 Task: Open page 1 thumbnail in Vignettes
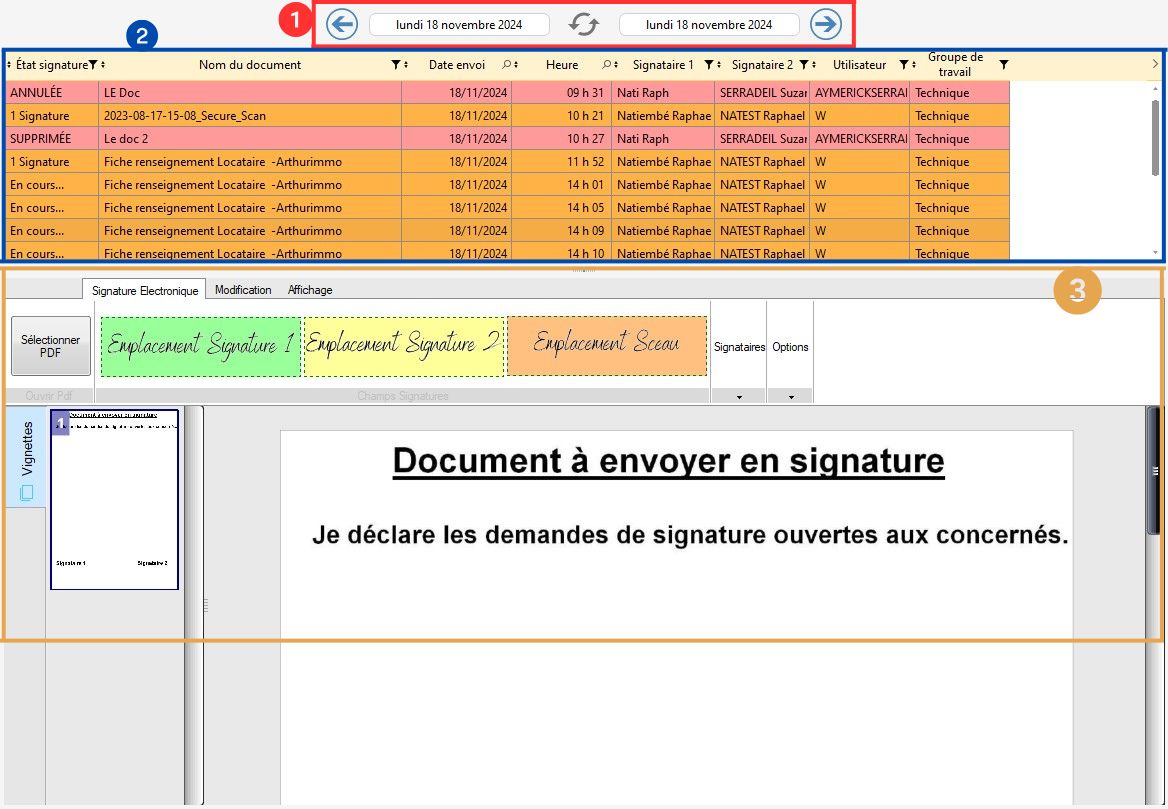[x=114, y=499]
